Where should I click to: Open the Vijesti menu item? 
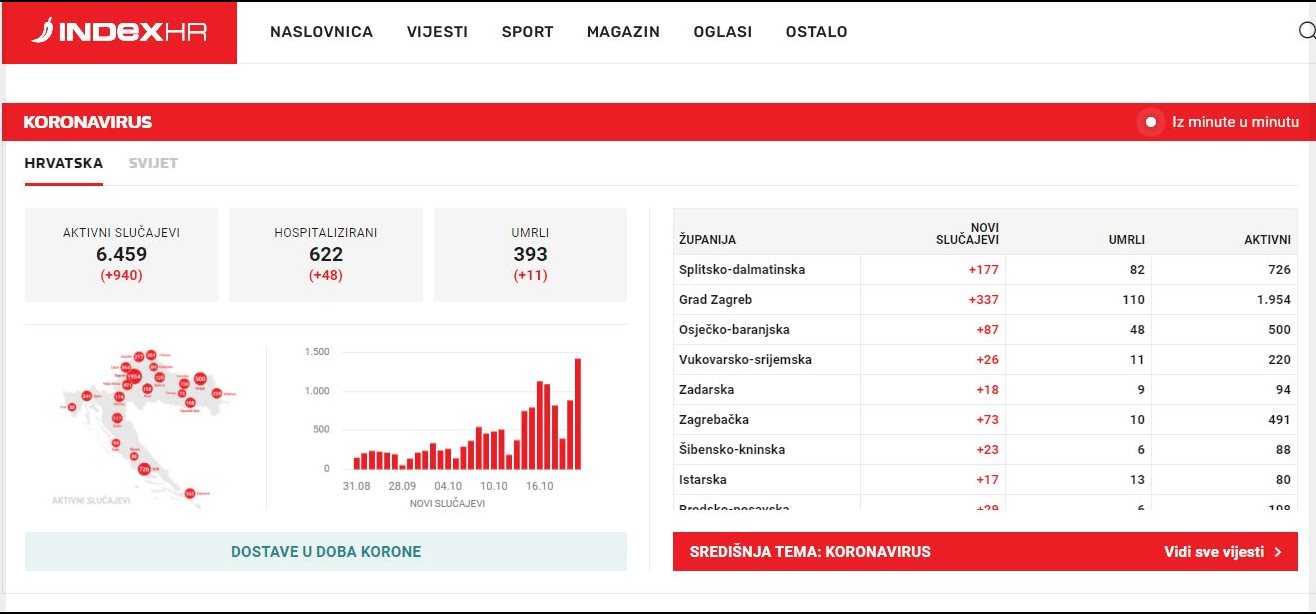(437, 32)
